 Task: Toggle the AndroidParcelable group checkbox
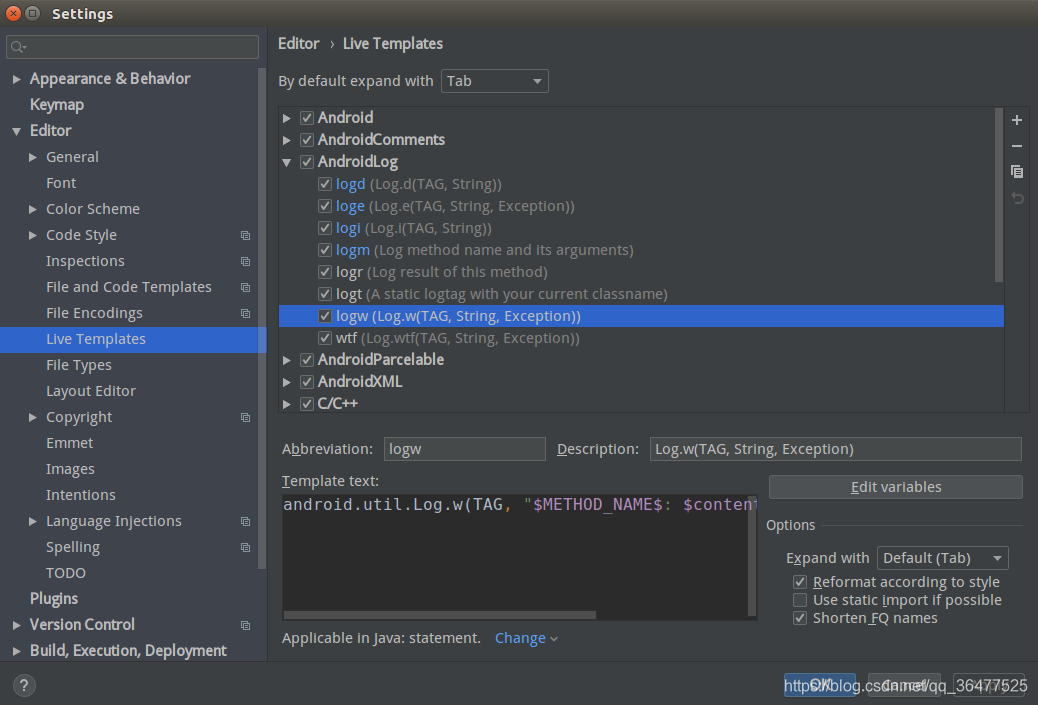307,359
